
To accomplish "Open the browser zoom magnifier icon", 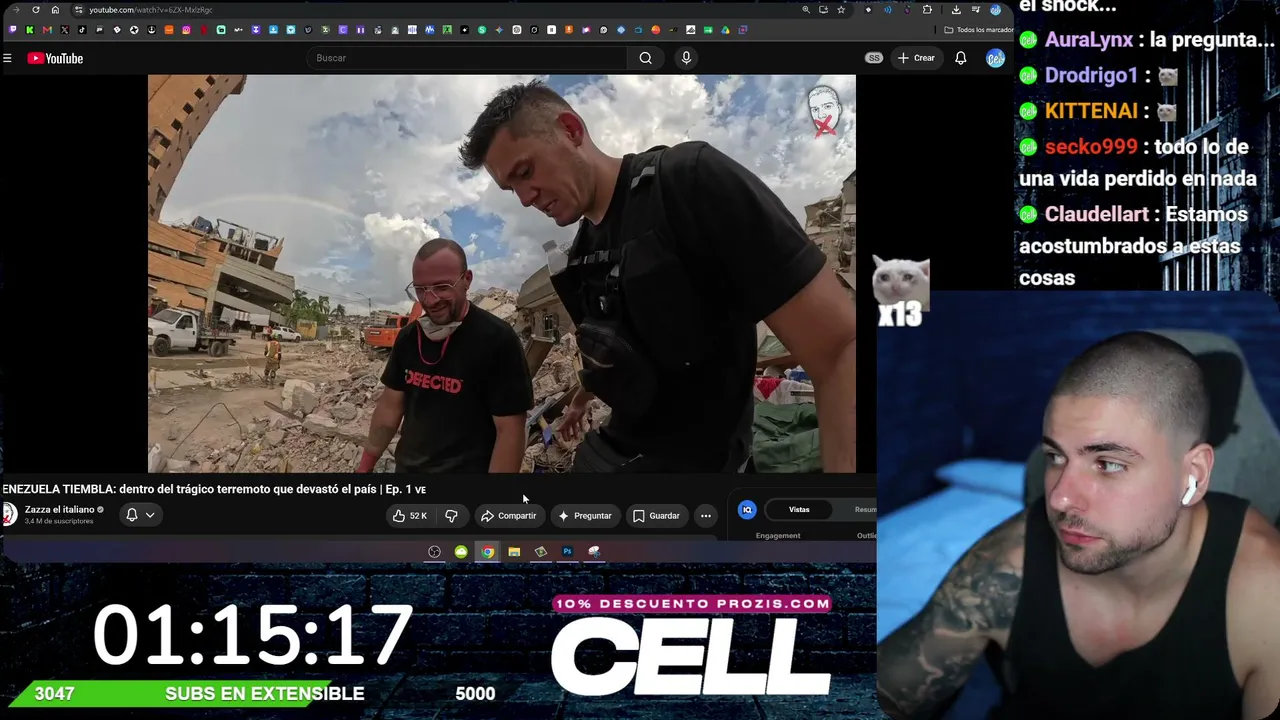I will pos(806,10).
